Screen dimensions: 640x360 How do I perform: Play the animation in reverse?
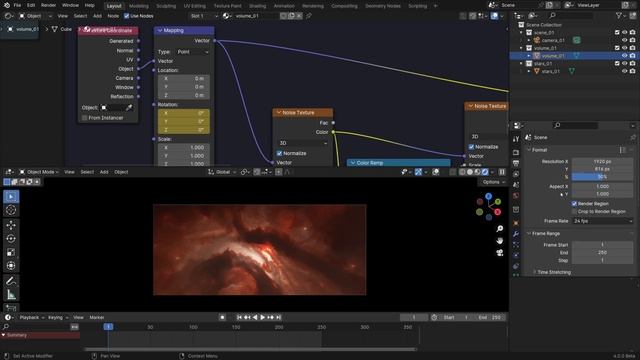[255, 317]
